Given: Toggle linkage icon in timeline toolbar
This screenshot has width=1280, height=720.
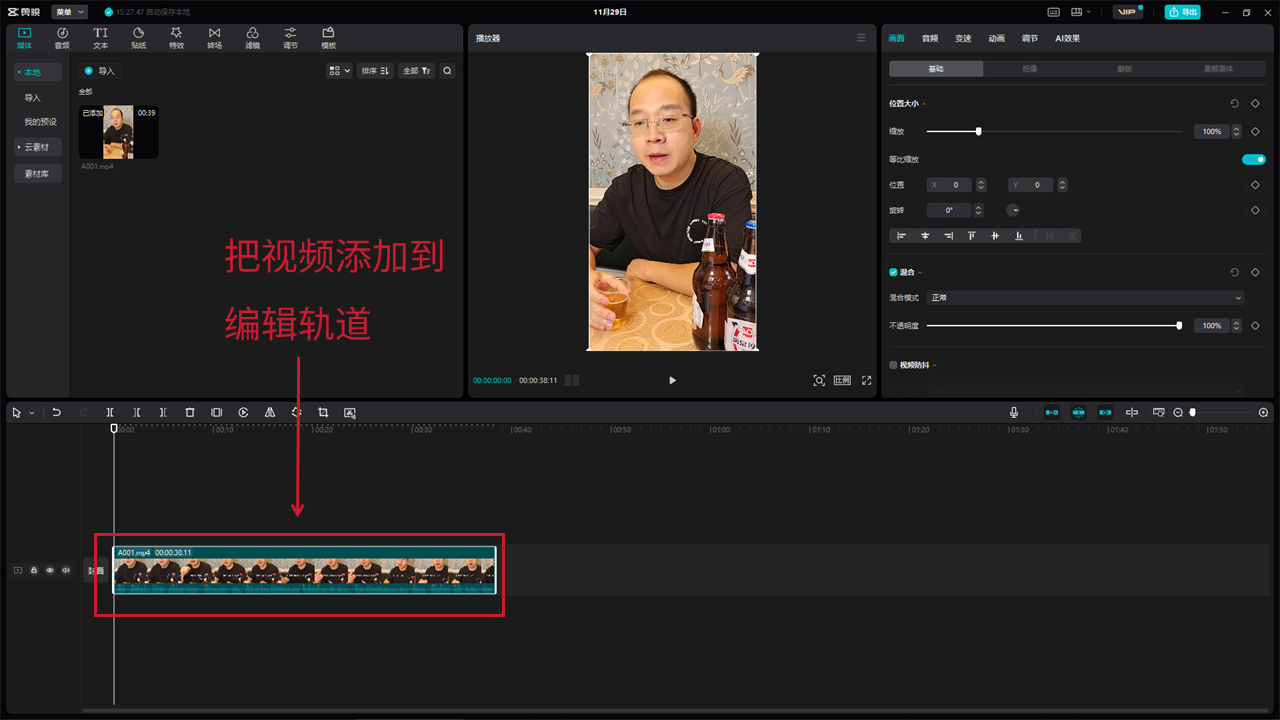Looking at the screenshot, I should (x=1105, y=412).
